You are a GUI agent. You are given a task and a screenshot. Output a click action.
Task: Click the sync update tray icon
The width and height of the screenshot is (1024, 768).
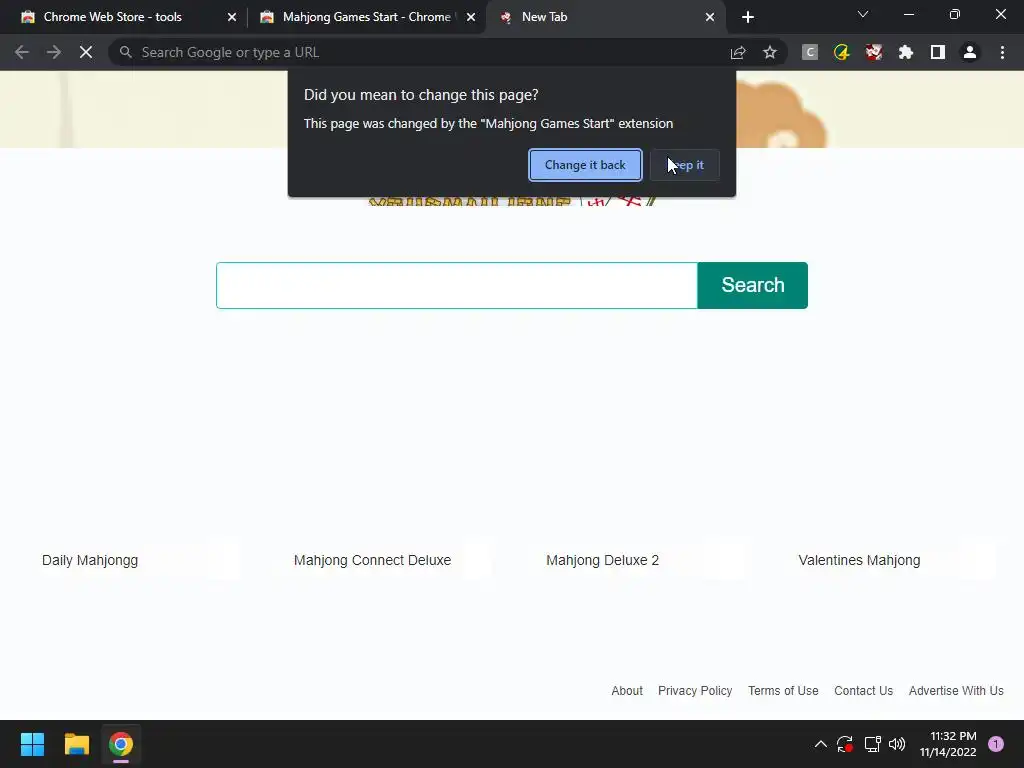845,744
